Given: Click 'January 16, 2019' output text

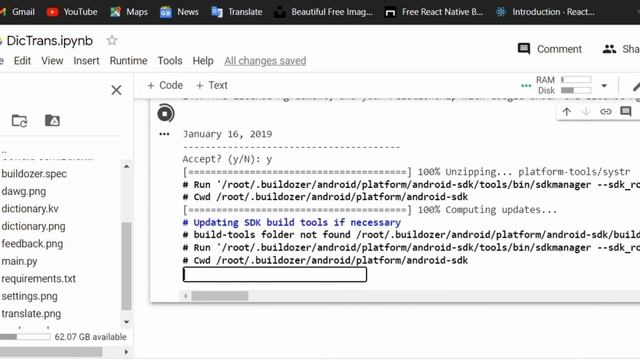Looking at the screenshot, I should point(227,134).
